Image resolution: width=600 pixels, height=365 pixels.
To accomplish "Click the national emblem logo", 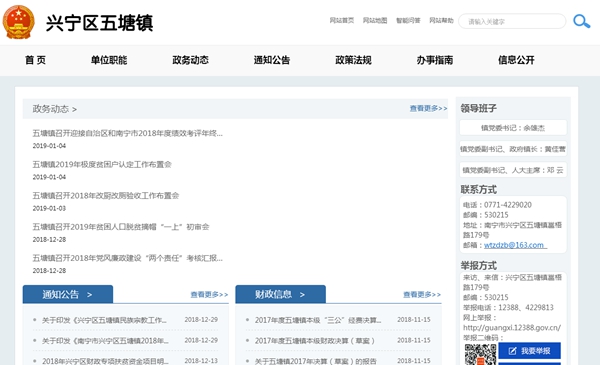I will click(18, 22).
